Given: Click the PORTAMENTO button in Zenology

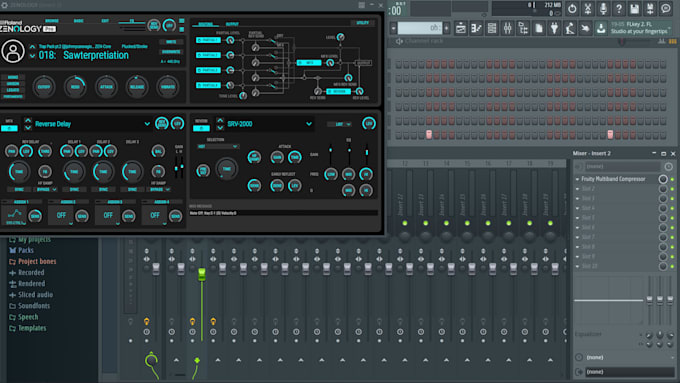Looking at the screenshot, I should (x=13, y=96).
